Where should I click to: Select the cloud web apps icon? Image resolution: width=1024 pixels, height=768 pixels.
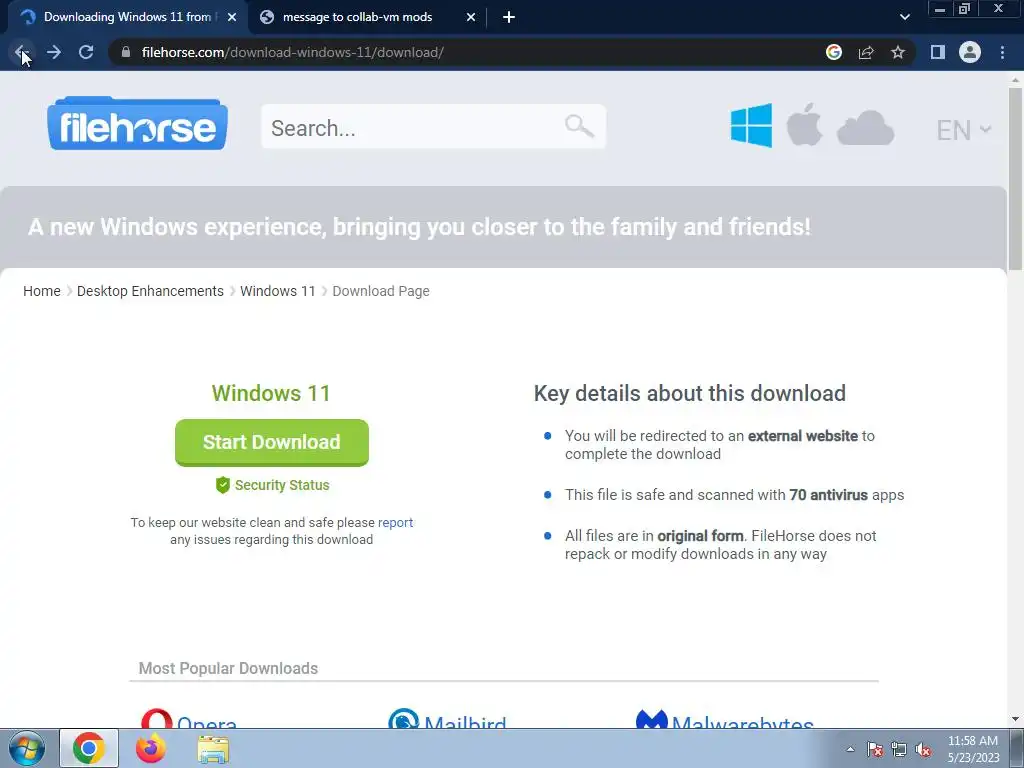(865, 128)
